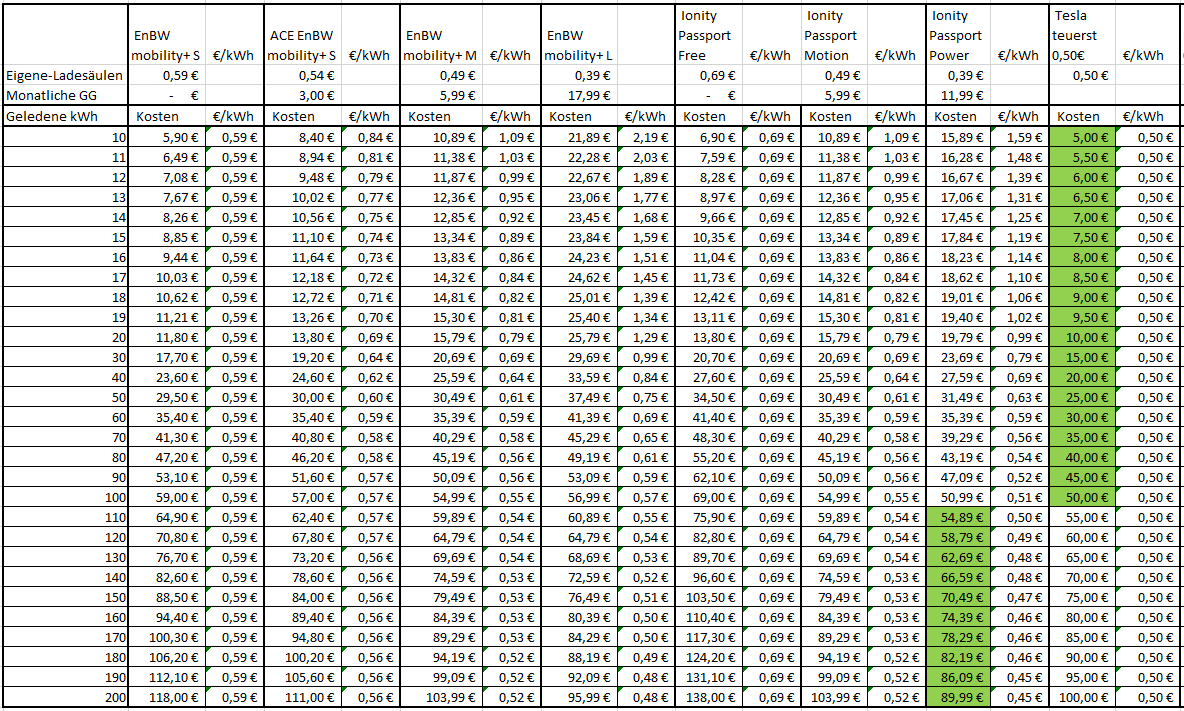Click the 'EnBW mobility+ M' header cell
Screen dimensions: 1184x711
click(x=441, y=35)
